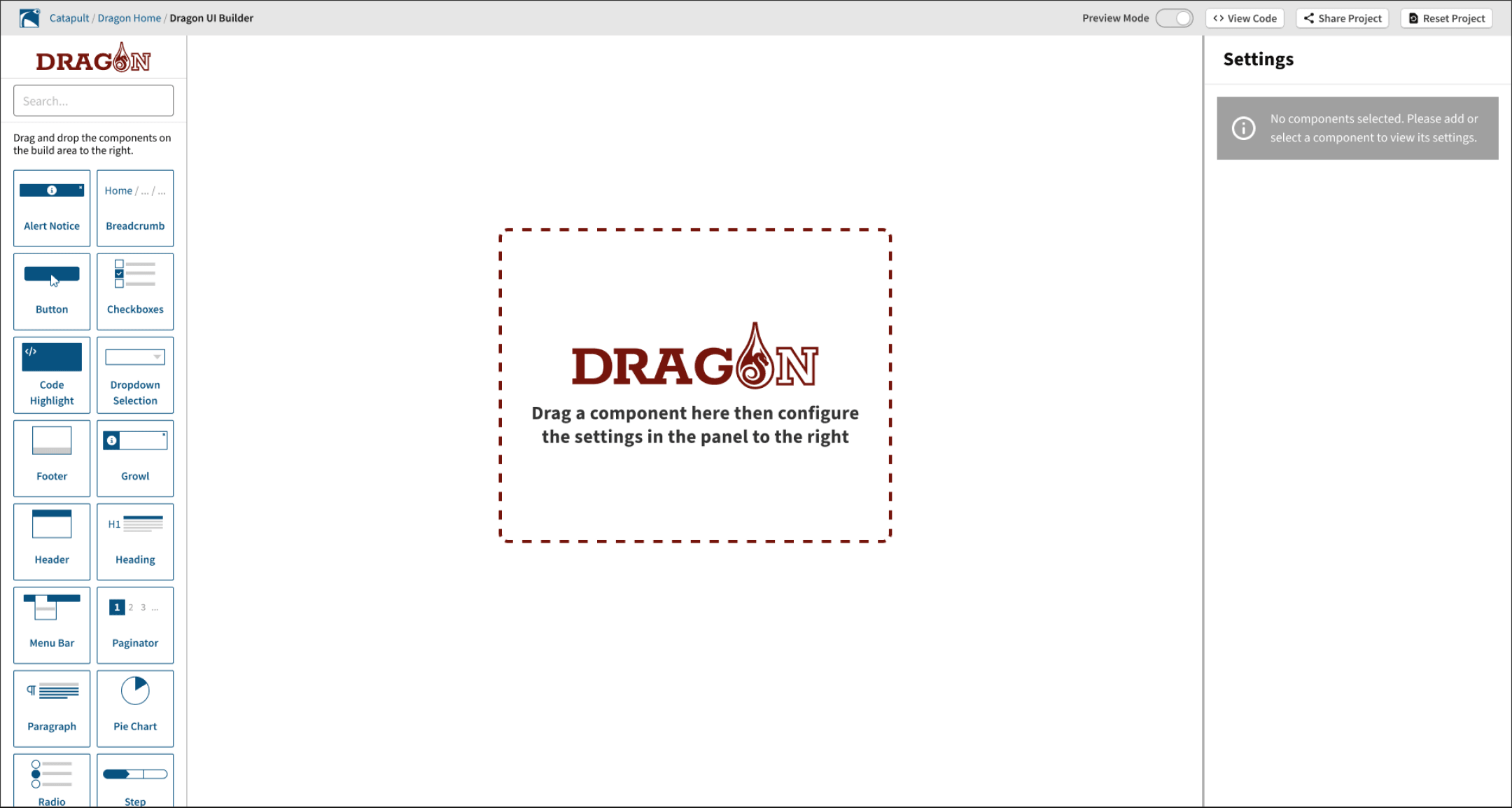The image size is (1512, 808).
Task: Click 'Dragon UI Builder' breadcrumb text
Action: [x=211, y=18]
